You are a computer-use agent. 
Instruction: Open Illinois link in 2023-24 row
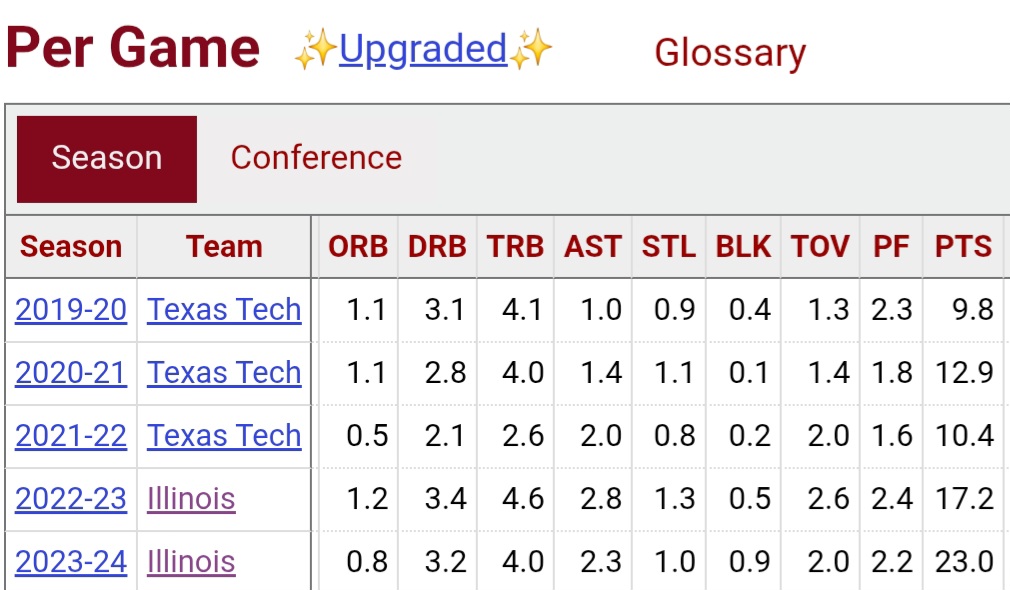pyautogui.click(x=191, y=562)
